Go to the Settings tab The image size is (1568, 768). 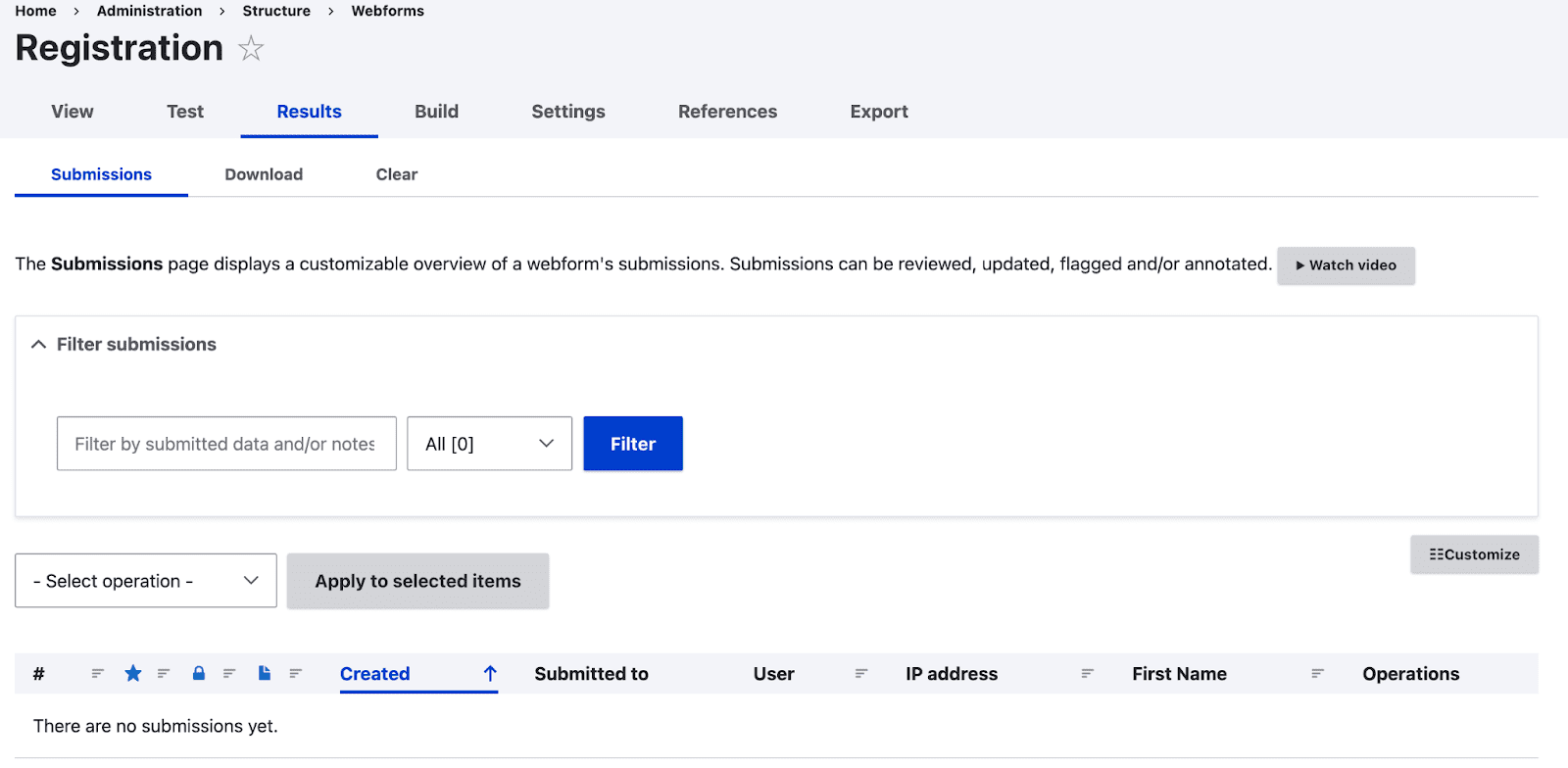click(568, 112)
